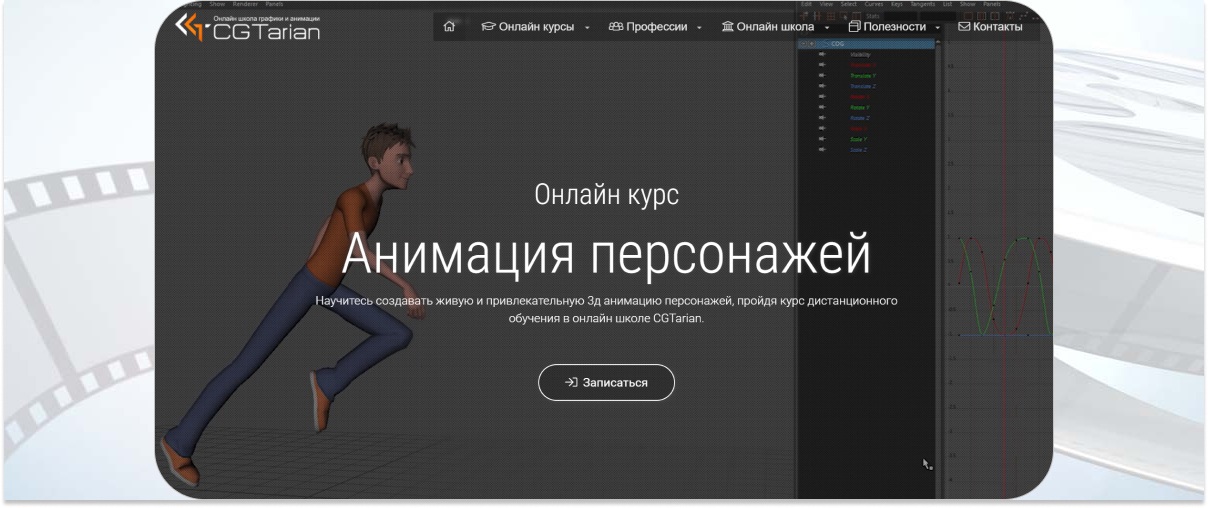
Task: Click the Записаться button
Action: [x=606, y=383]
